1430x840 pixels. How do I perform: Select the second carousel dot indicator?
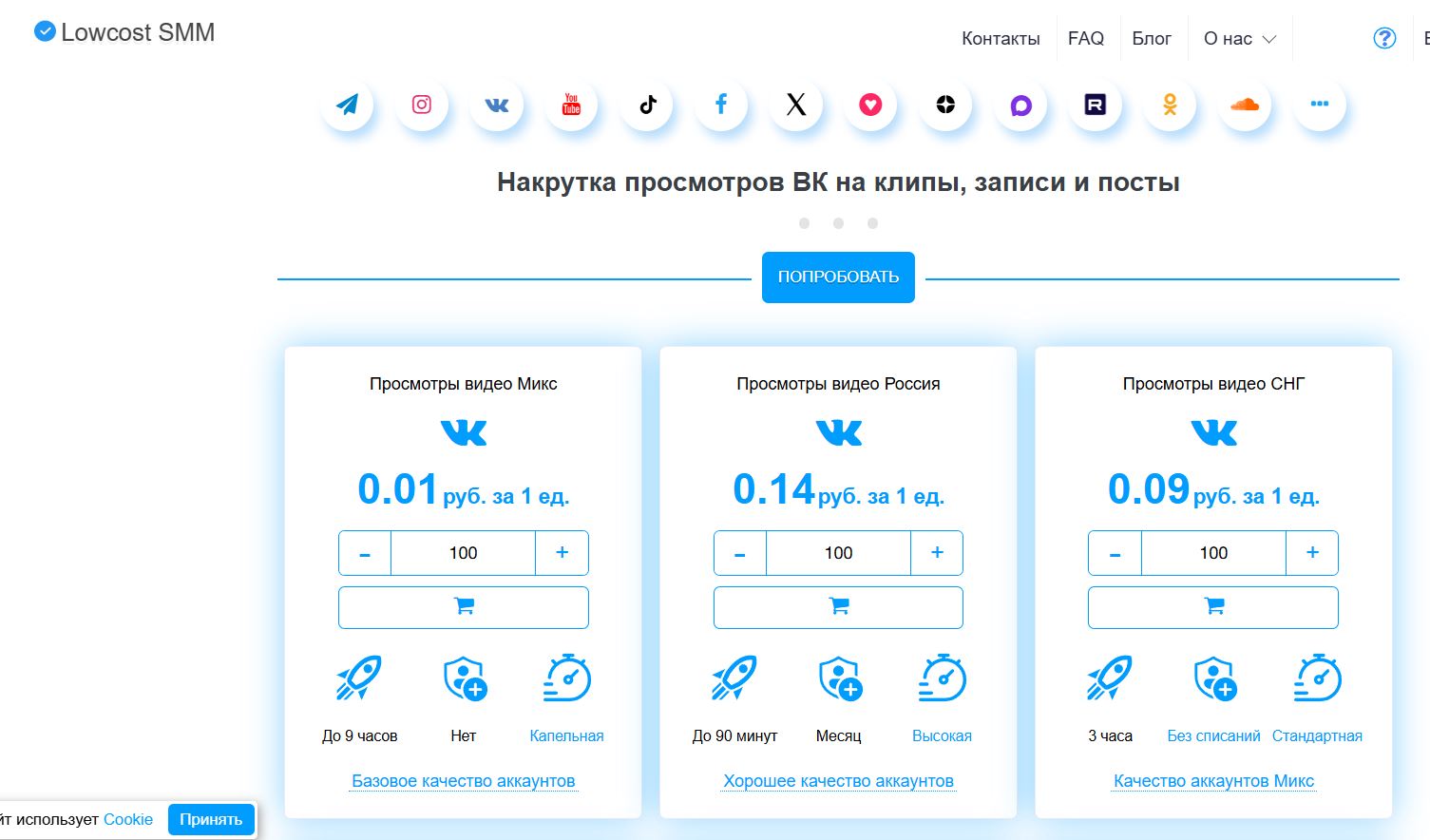(x=838, y=222)
